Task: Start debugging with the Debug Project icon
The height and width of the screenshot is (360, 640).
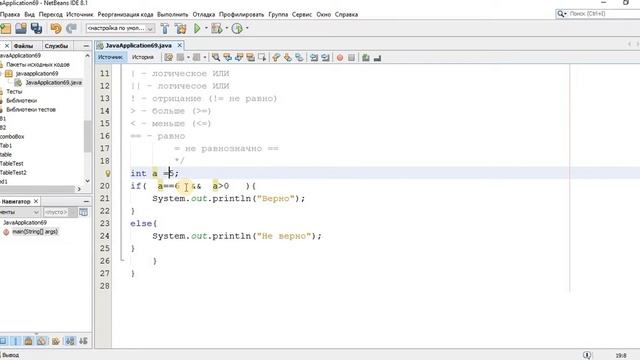Action: click(217, 29)
